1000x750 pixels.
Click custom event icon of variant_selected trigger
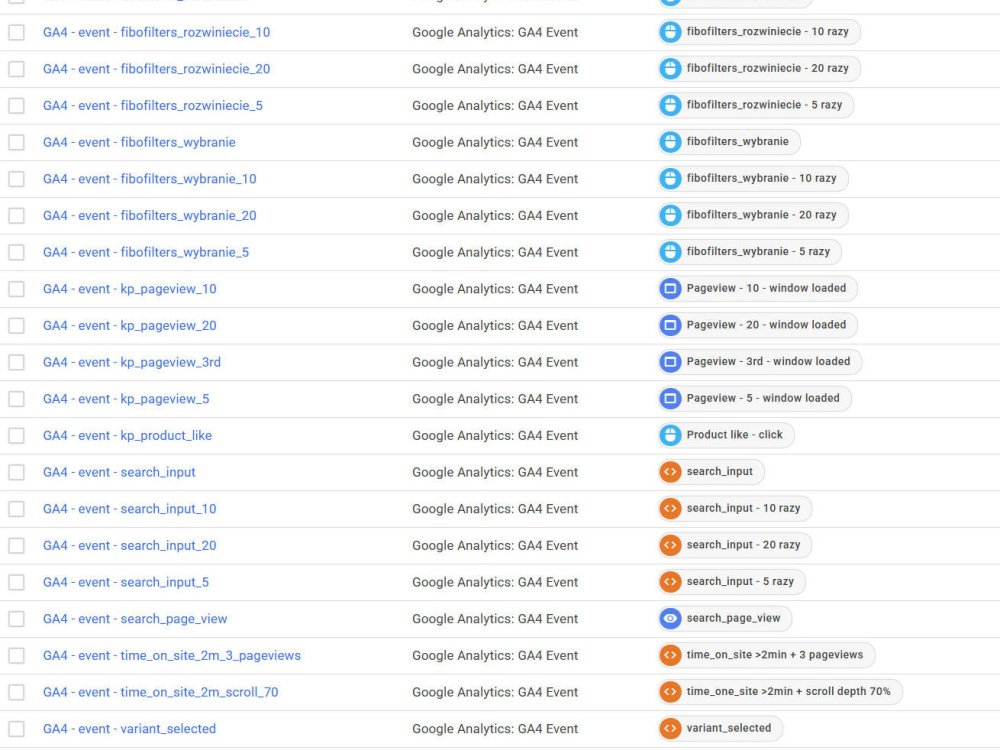point(670,729)
